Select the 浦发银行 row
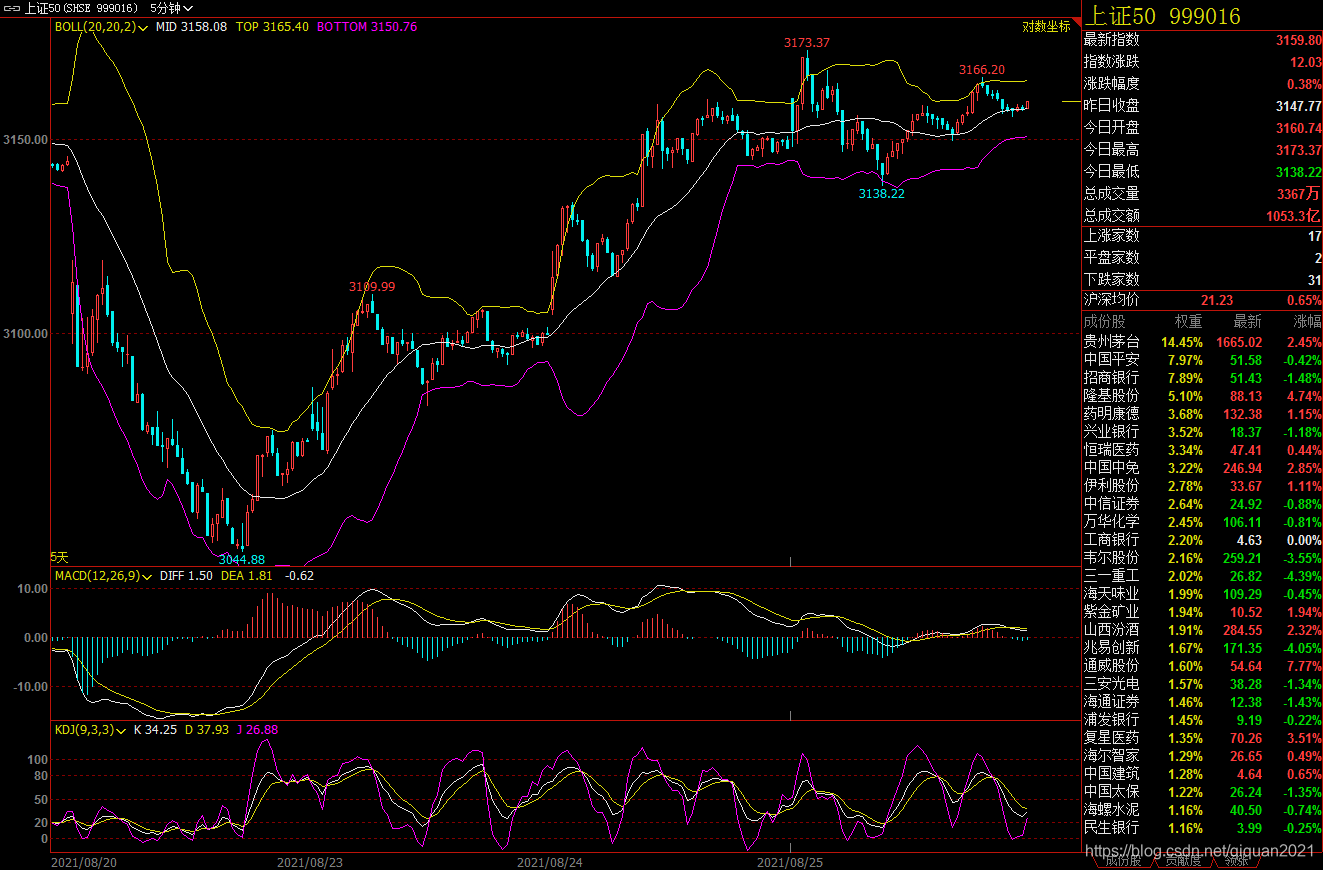This screenshot has height=870, width=1323. [1203, 720]
